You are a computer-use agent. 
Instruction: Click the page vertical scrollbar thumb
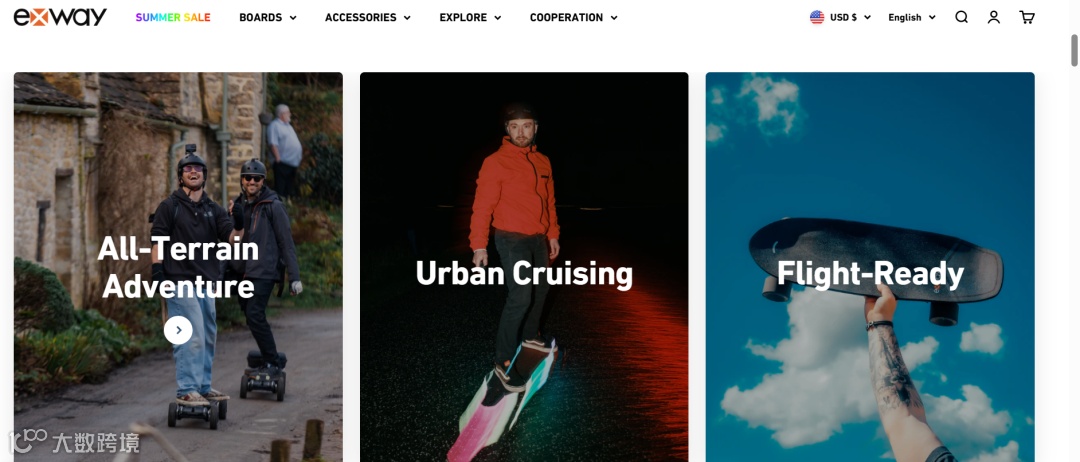pos(1074,50)
